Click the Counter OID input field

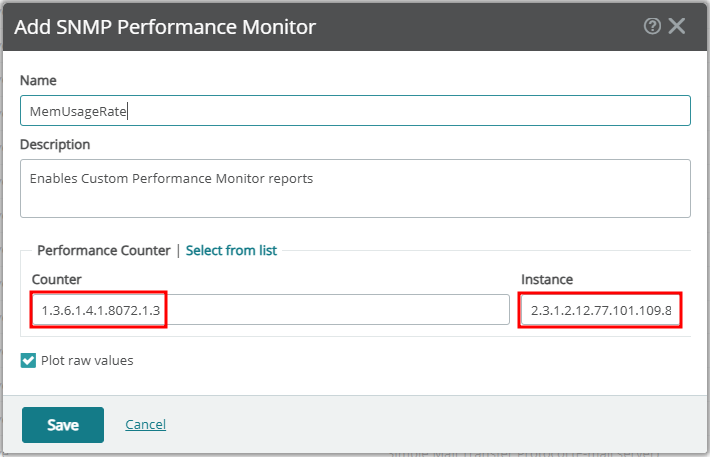pyautogui.click(x=271, y=310)
